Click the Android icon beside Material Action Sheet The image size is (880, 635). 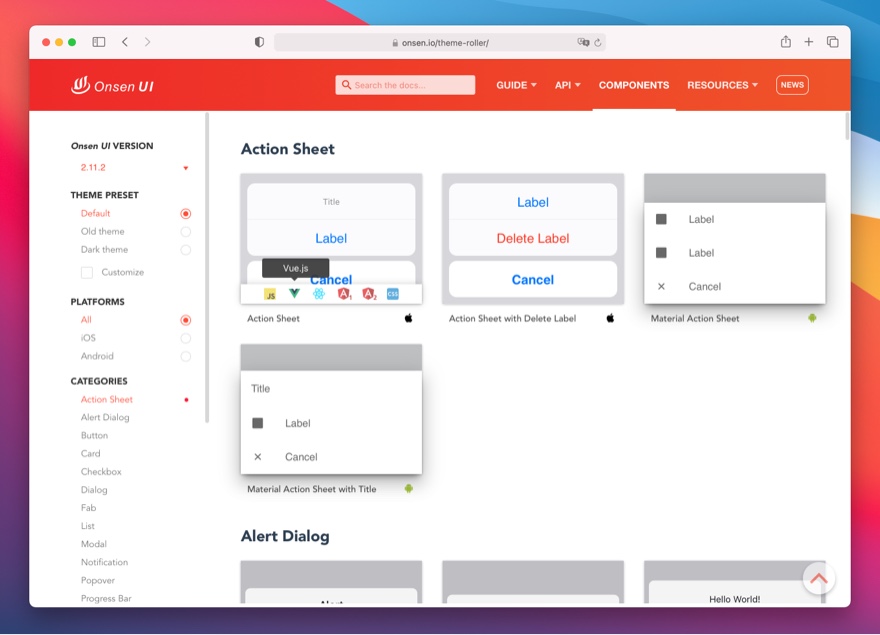812,318
